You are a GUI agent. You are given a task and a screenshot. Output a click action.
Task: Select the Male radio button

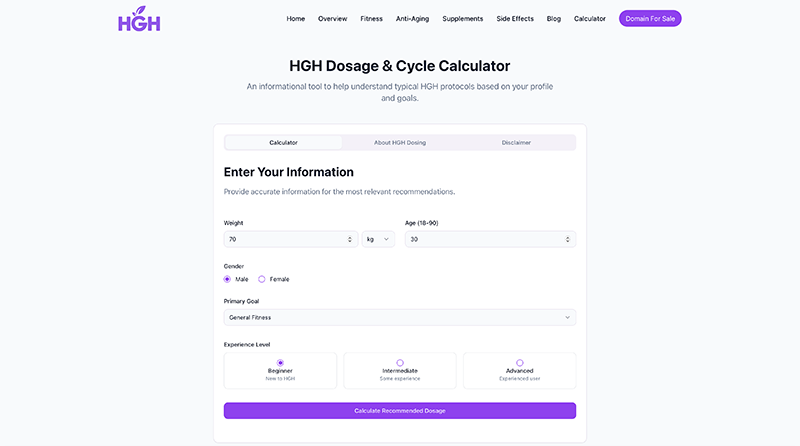228,279
